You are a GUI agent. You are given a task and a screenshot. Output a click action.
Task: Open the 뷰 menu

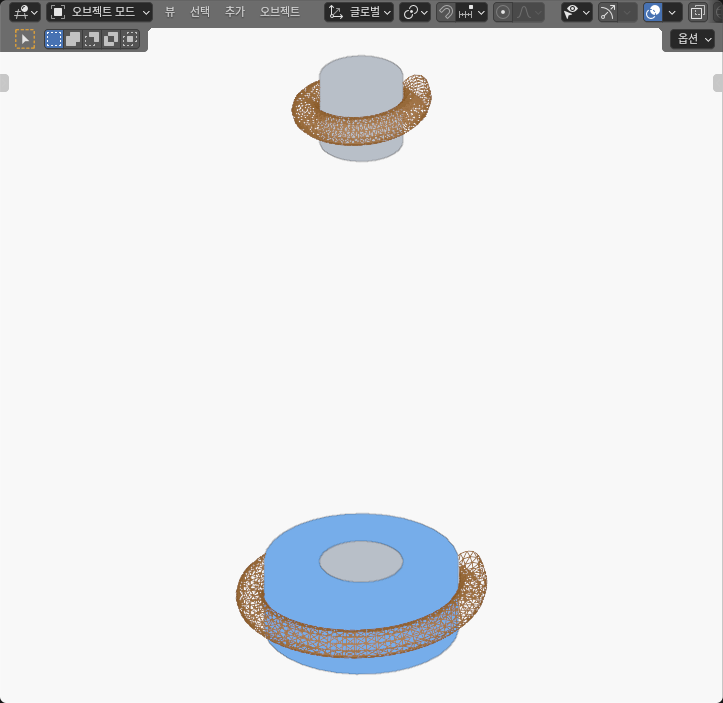point(170,12)
